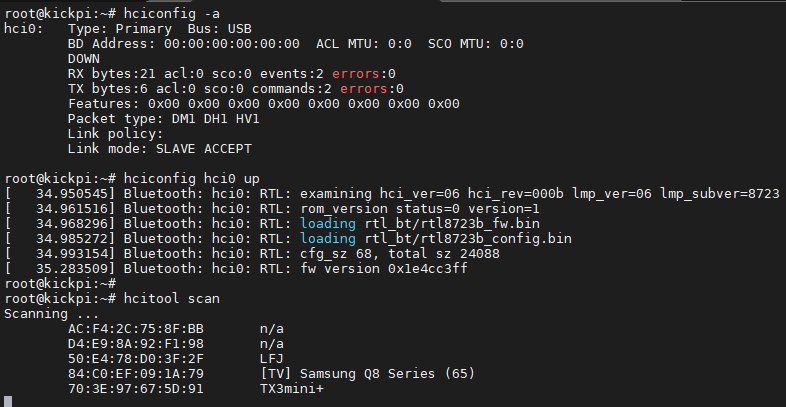Click red 'errors' on the TX bytes line
This screenshot has width=786, height=407.
[364, 89]
